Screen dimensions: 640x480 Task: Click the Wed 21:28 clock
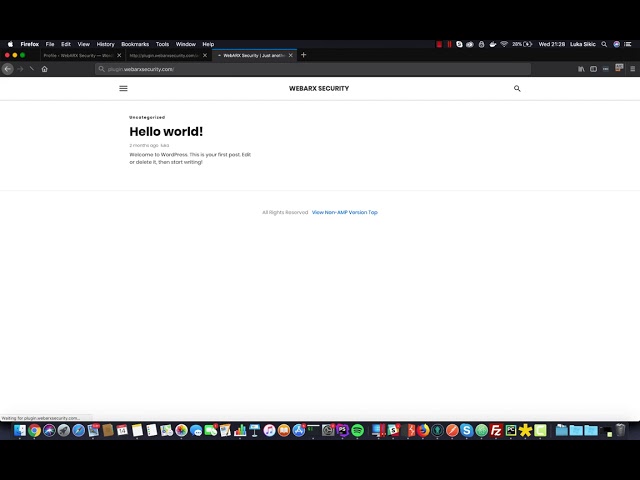tap(551, 44)
